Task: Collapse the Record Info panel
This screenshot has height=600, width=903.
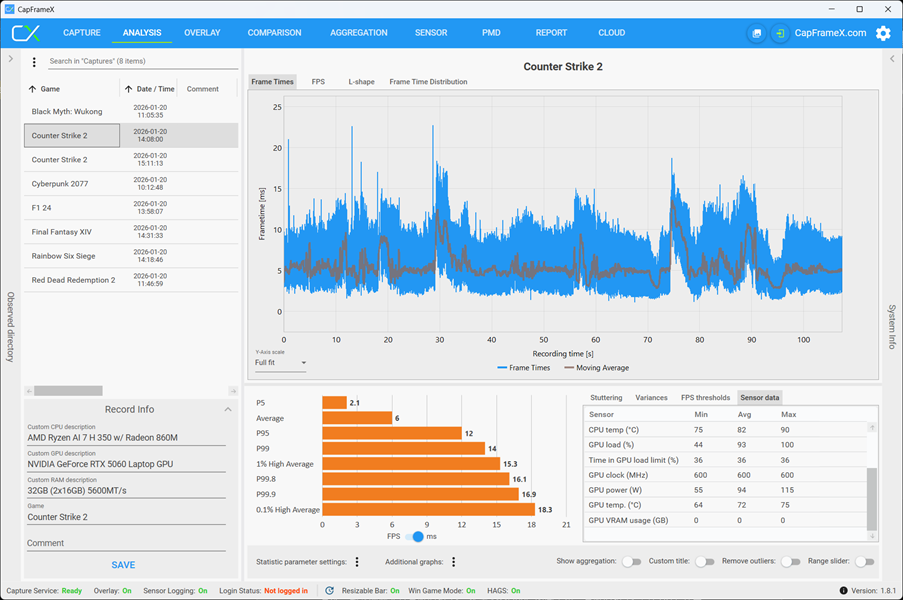Action: tap(228, 409)
